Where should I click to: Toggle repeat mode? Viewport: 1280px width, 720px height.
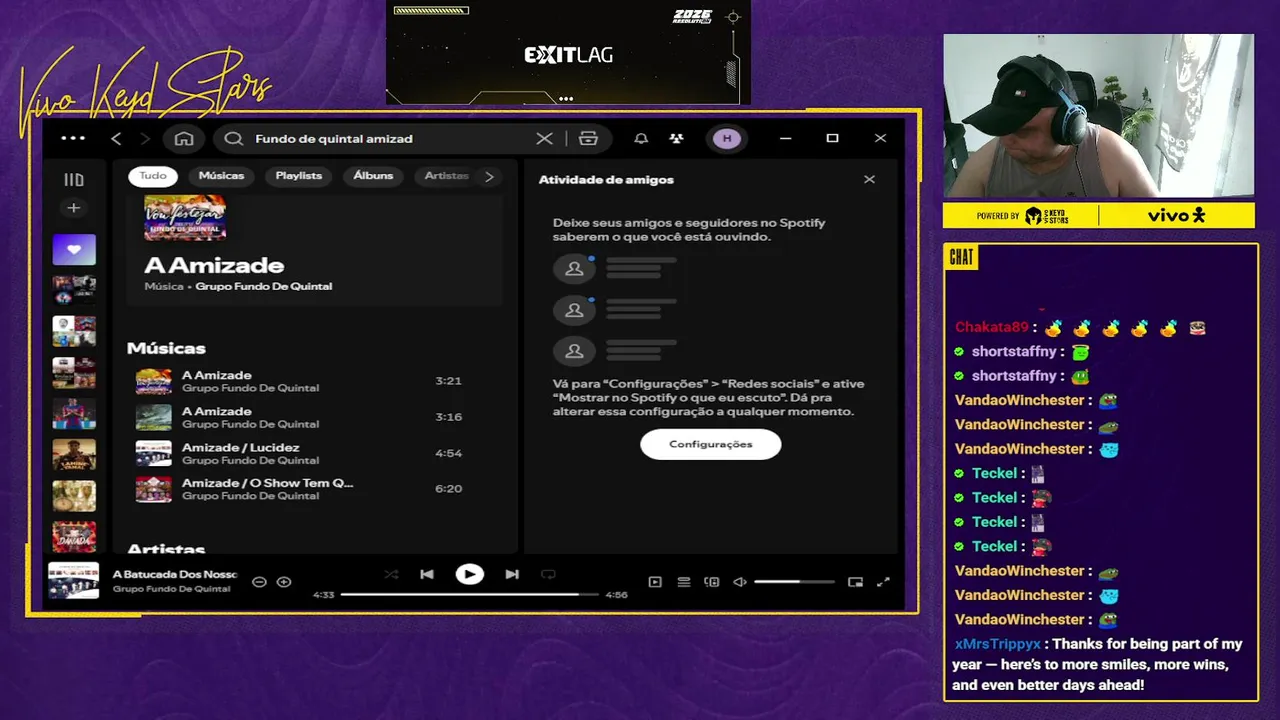tap(548, 574)
